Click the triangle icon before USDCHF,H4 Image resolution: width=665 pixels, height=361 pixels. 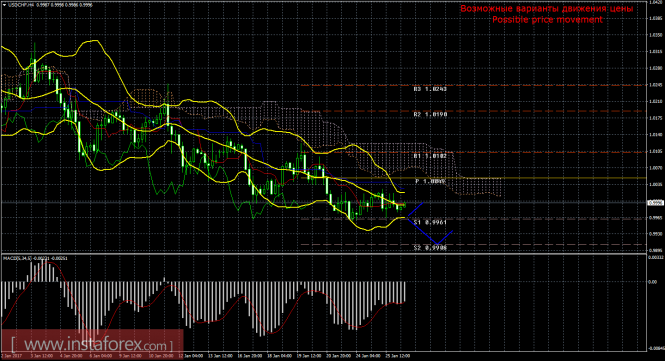click(4, 5)
